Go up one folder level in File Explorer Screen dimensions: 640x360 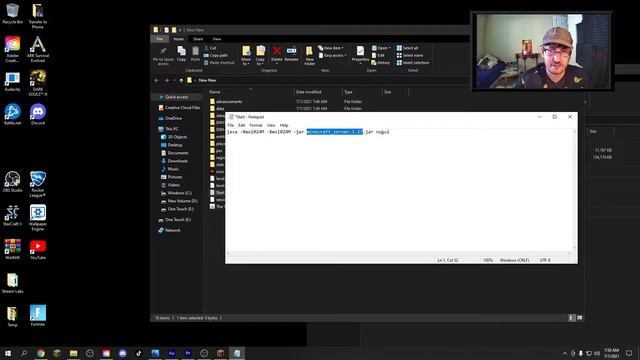(181, 80)
